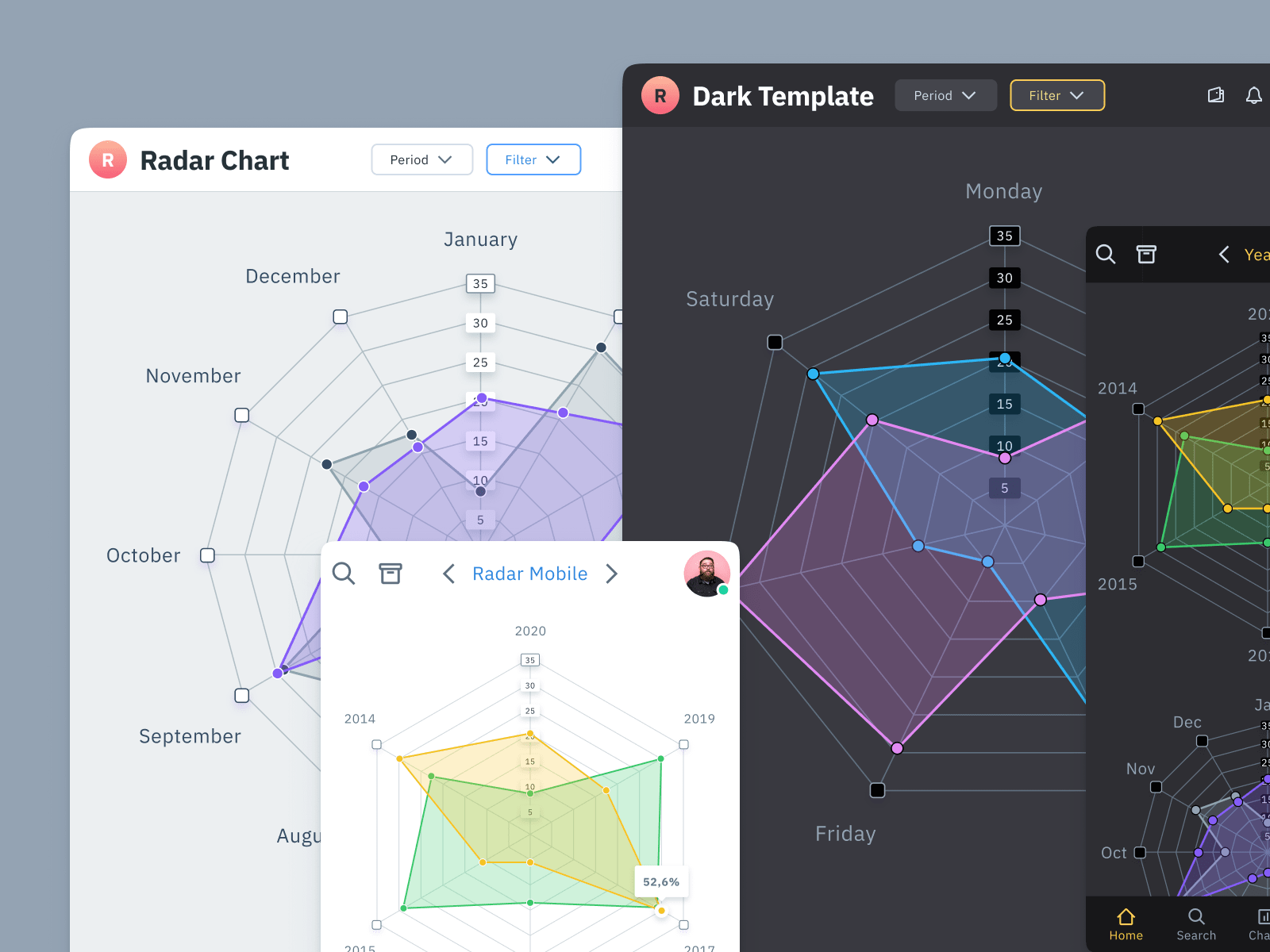The height and width of the screenshot is (952, 1270).
Task: Open the Period dropdown in Dark Template
Action: point(945,95)
